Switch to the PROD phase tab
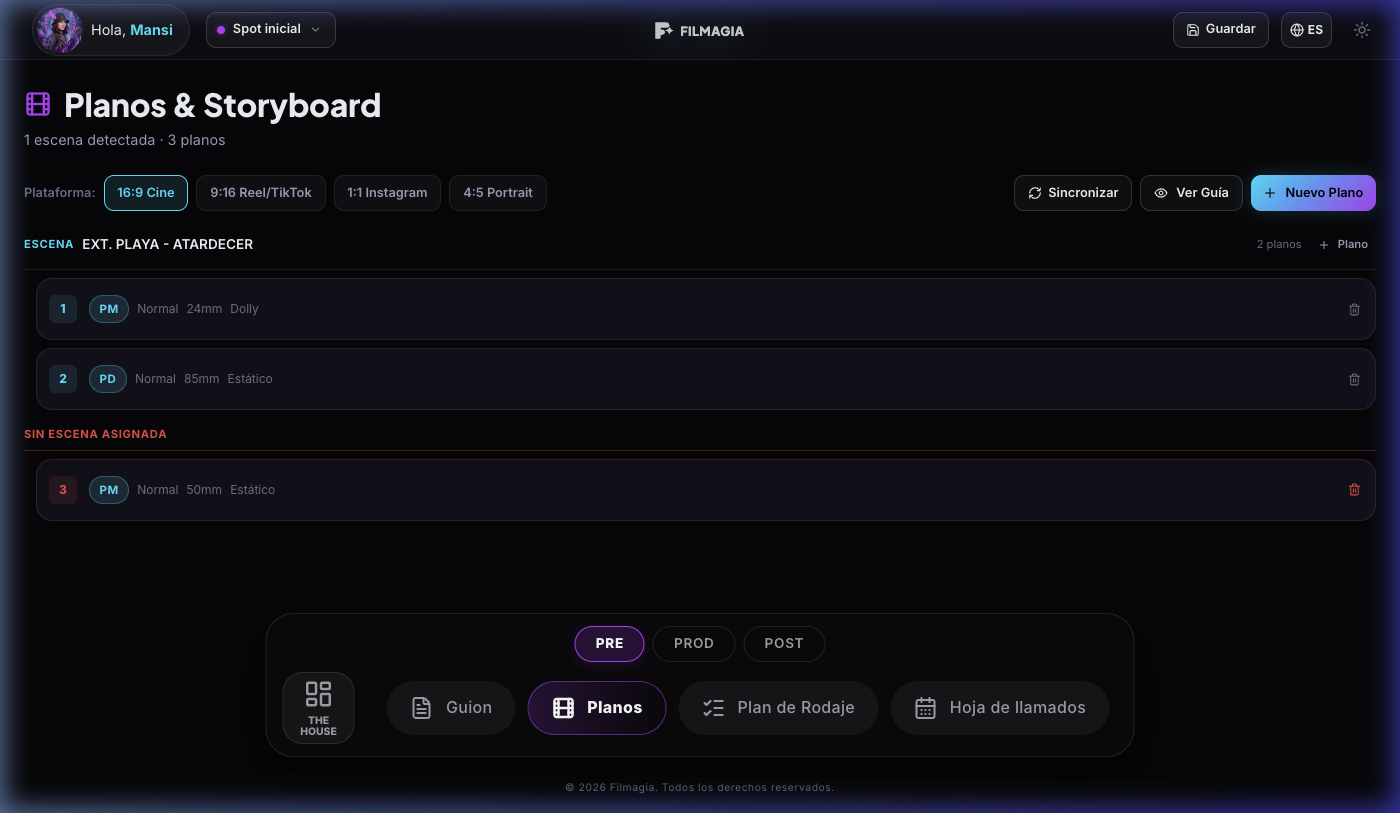The width and height of the screenshot is (1400, 813). click(693, 643)
